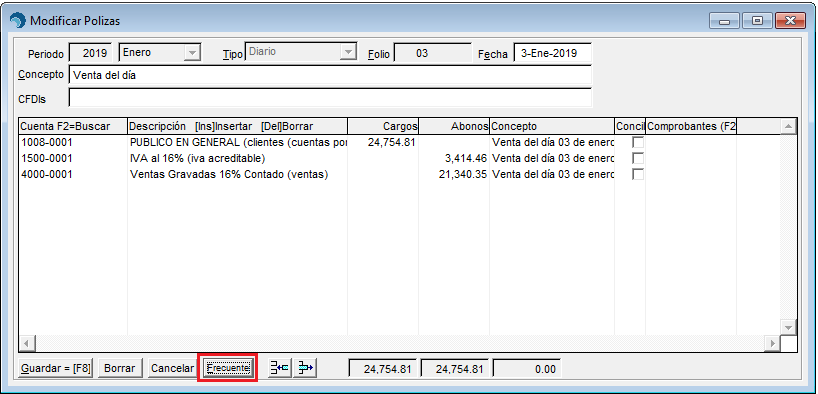This screenshot has height=394, width=818.
Task: Select account cell 1500-0001
Action: tap(73, 158)
